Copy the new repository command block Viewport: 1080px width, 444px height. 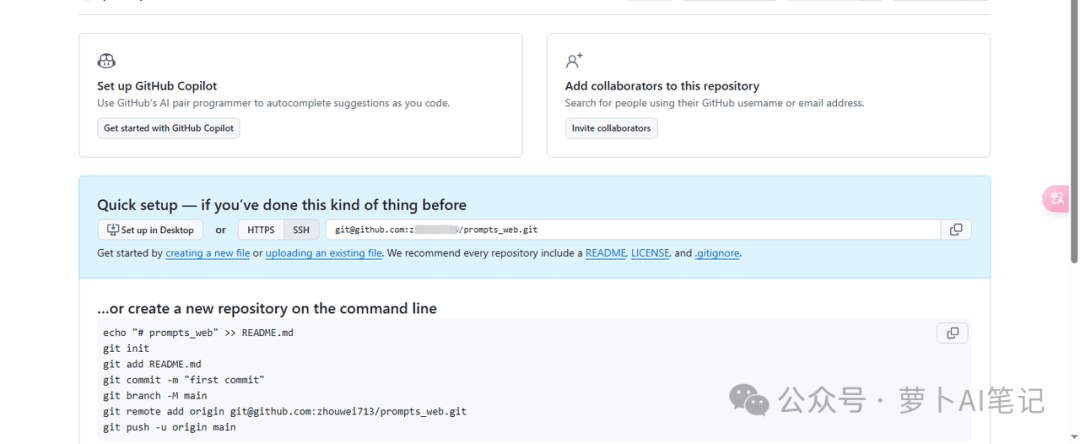pyautogui.click(x=953, y=333)
